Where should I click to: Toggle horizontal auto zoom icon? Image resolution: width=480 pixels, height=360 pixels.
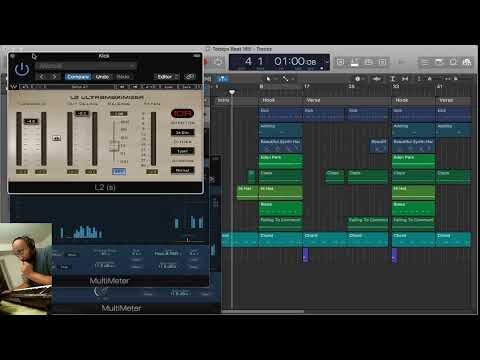pyautogui.click(x=405, y=79)
